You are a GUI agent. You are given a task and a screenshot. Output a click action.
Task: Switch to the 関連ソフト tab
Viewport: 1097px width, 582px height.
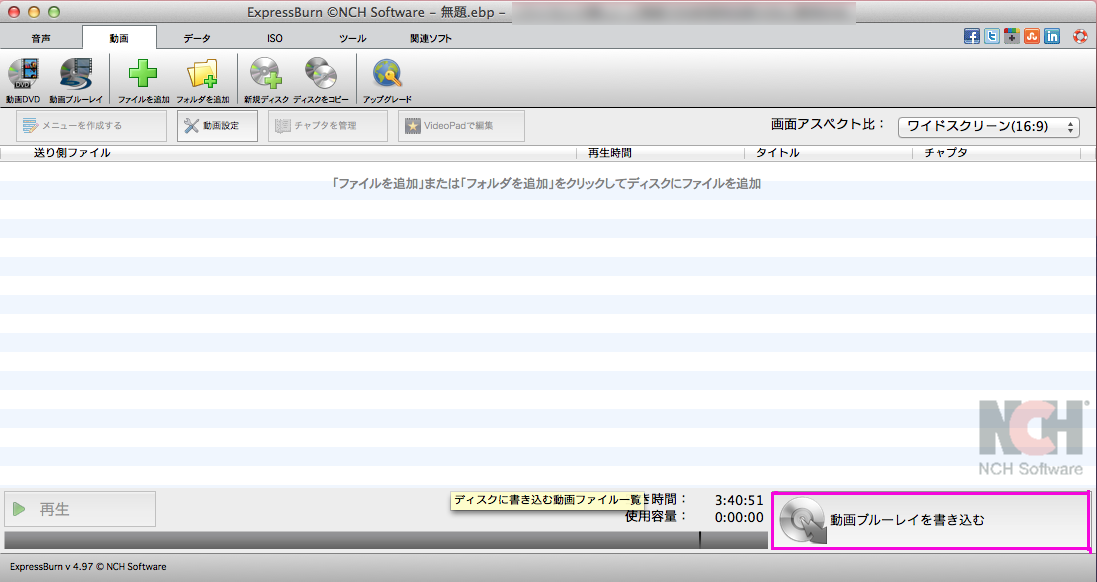click(431, 38)
